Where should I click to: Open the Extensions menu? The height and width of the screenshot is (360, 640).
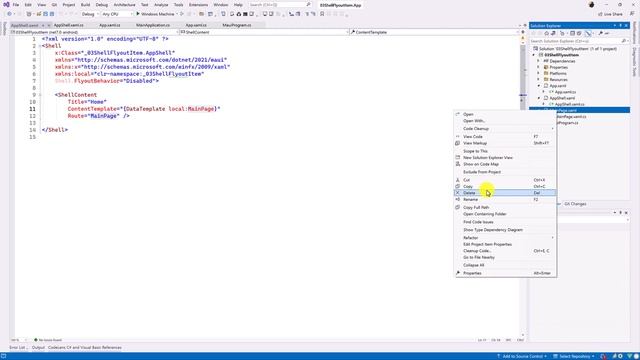point(198,5)
